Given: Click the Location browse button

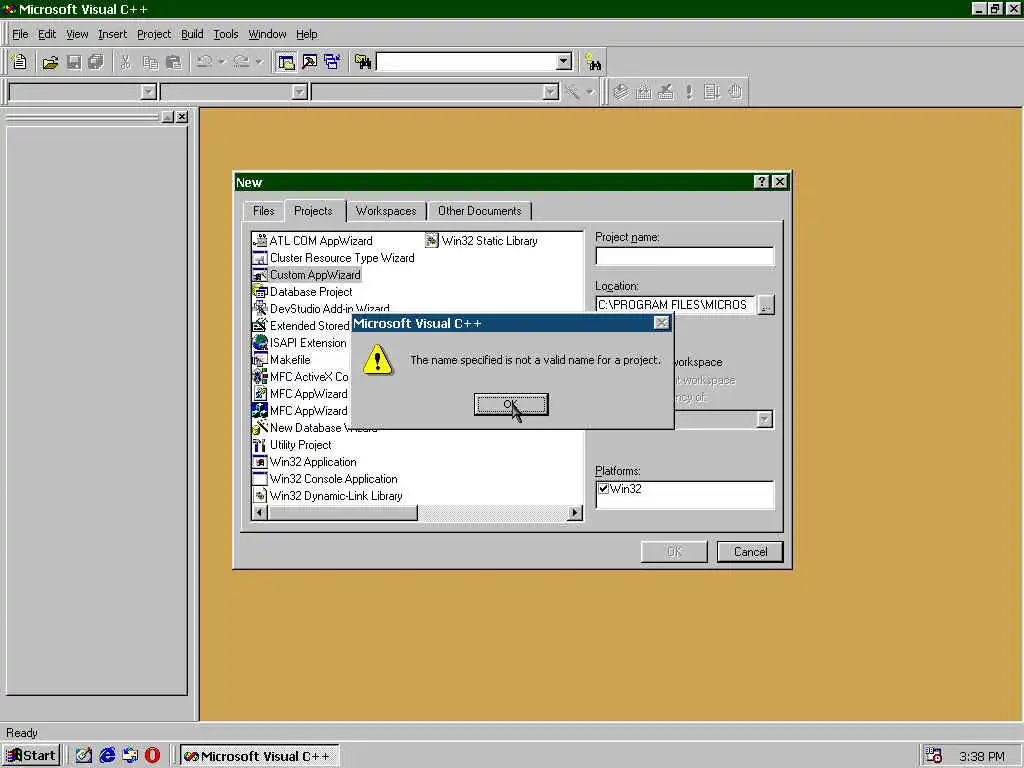Looking at the screenshot, I should click(765, 305).
